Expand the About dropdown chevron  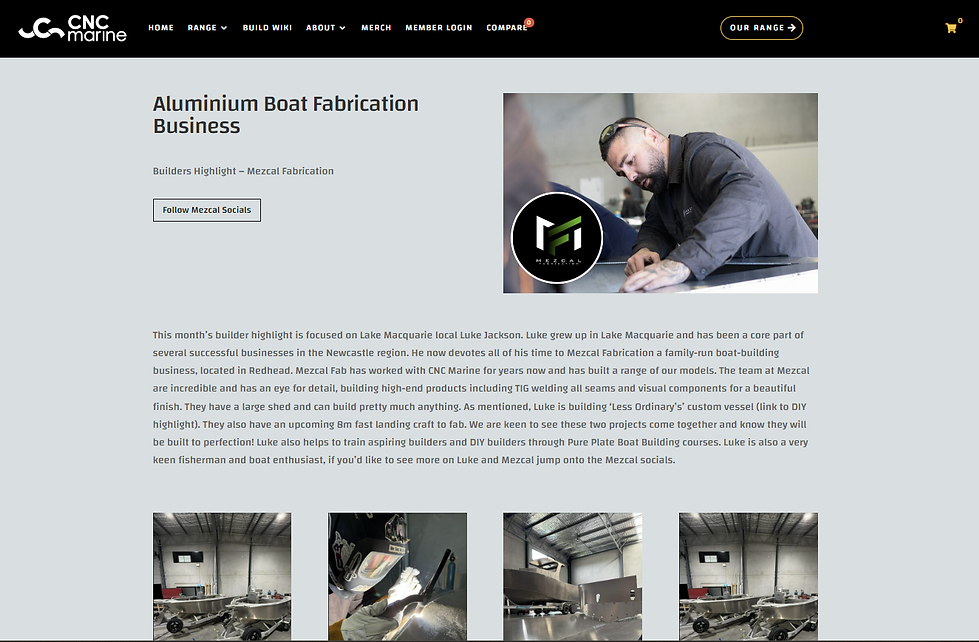click(342, 28)
